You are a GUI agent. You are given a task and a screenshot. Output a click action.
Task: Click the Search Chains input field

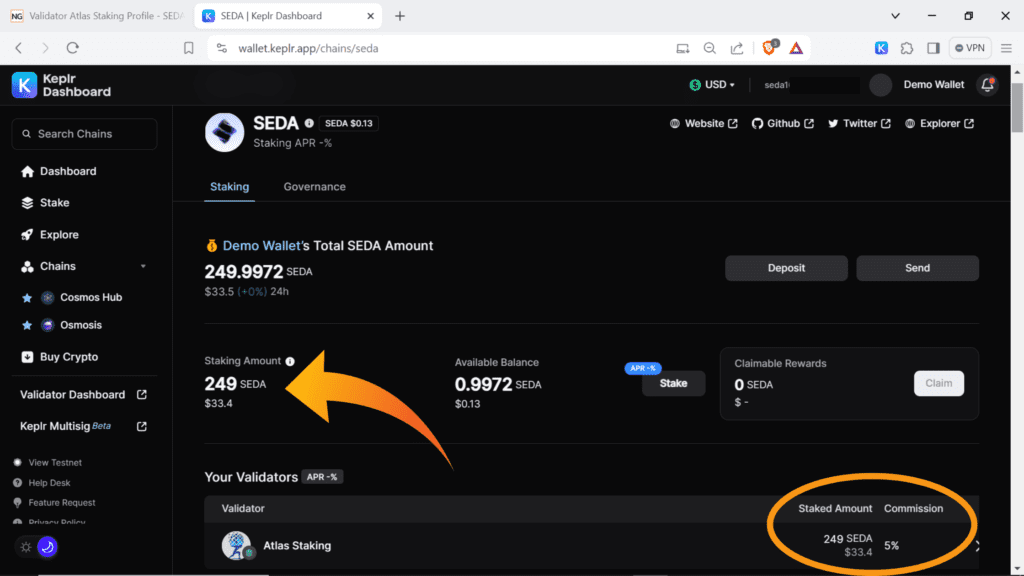pyautogui.click(x=84, y=134)
